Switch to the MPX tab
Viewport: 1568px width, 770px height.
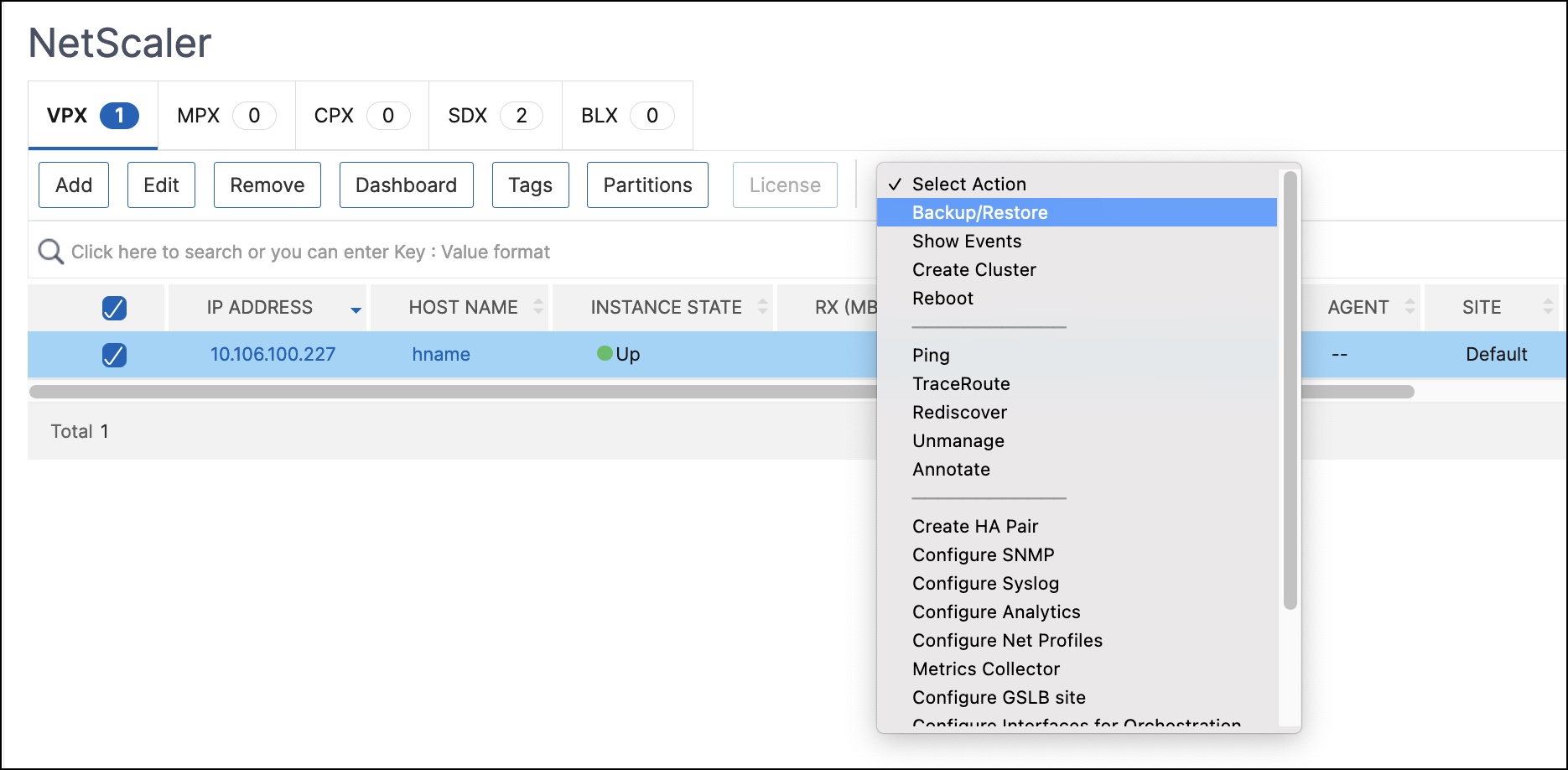pyautogui.click(x=226, y=116)
